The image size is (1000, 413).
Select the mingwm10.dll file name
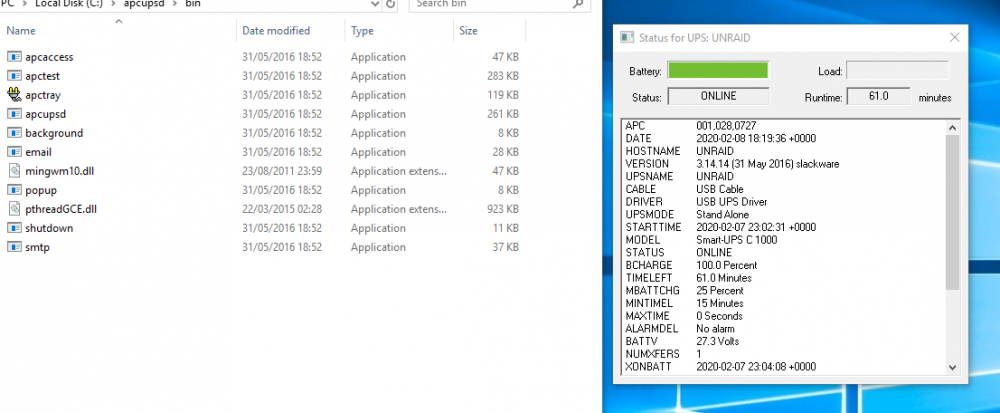pyautogui.click(x=60, y=171)
